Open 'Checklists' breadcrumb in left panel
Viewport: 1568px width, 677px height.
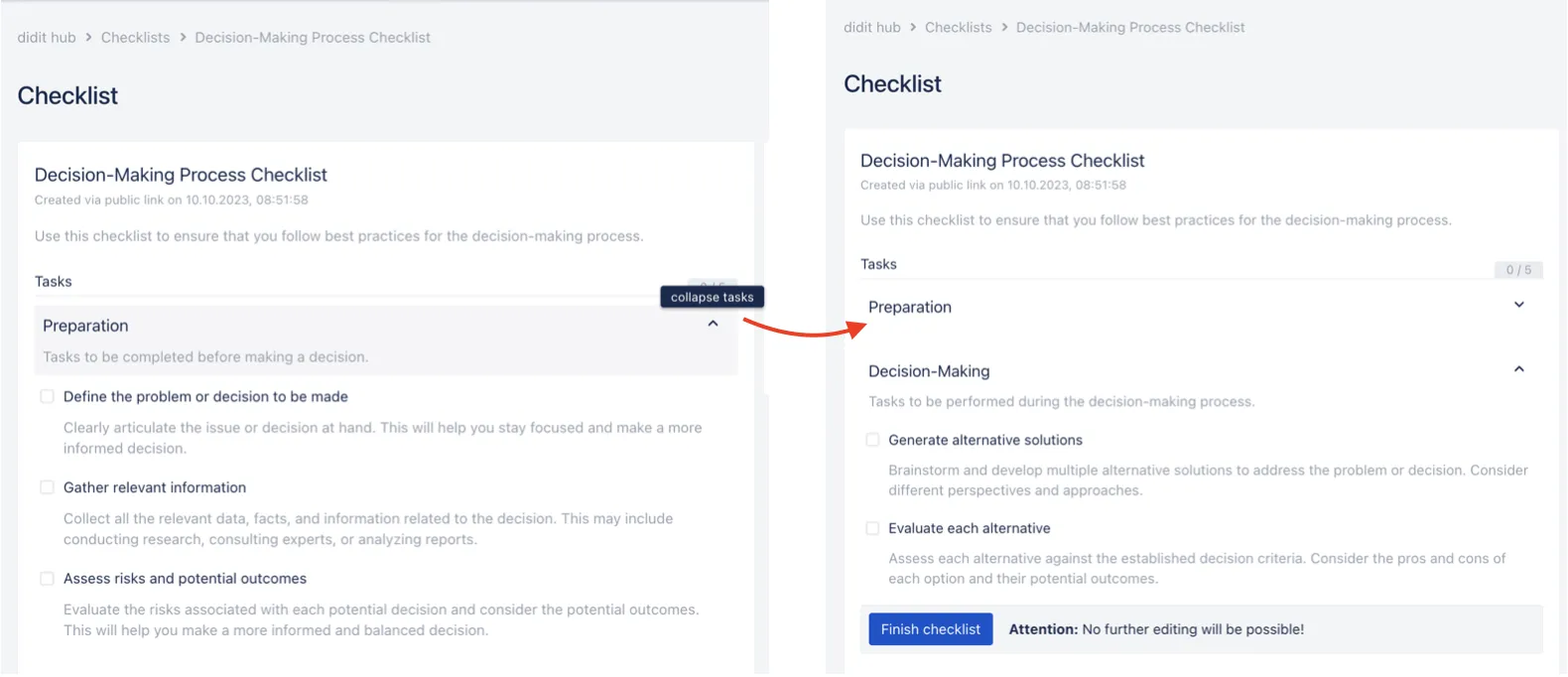pyautogui.click(x=135, y=38)
